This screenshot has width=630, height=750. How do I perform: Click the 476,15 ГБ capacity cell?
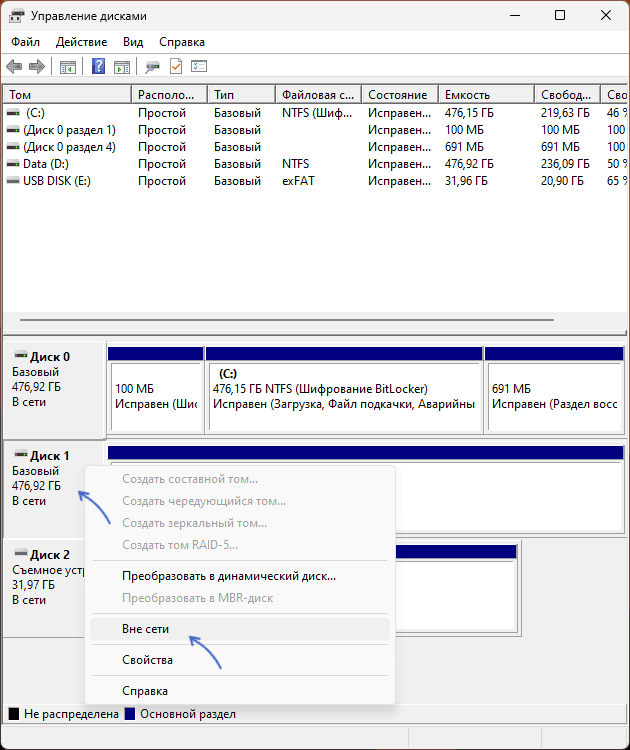click(x=469, y=113)
